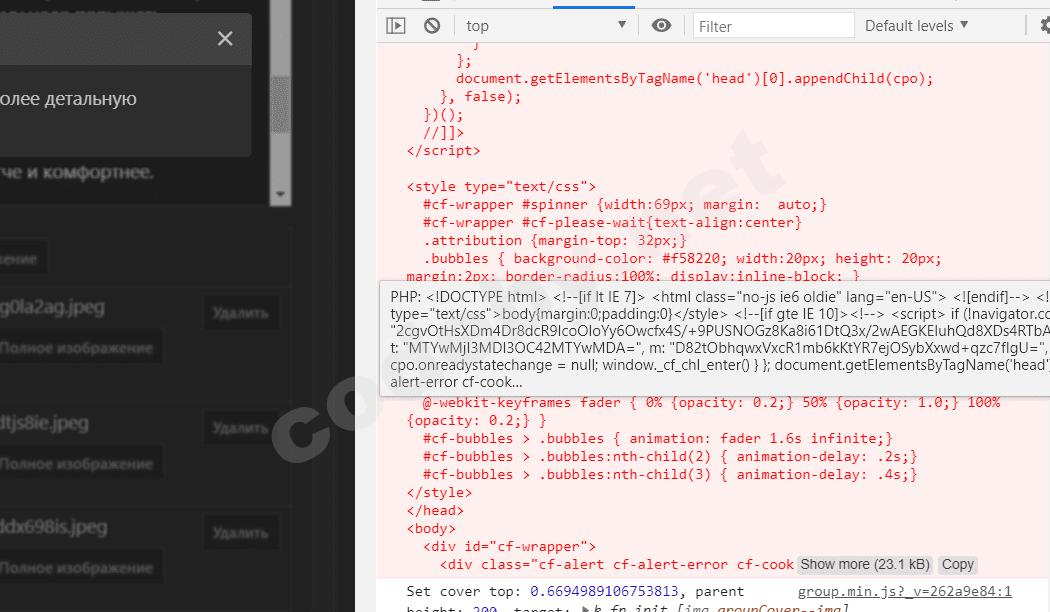Click the 0.6694989106753813 value in console
This screenshot has width=1050, height=612.
tap(604, 591)
